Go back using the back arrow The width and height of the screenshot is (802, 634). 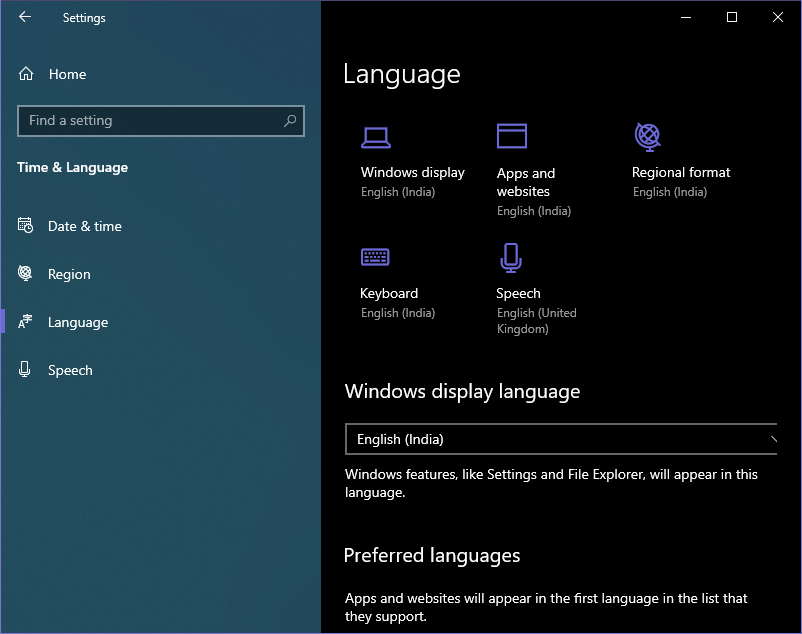[x=25, y=17]
